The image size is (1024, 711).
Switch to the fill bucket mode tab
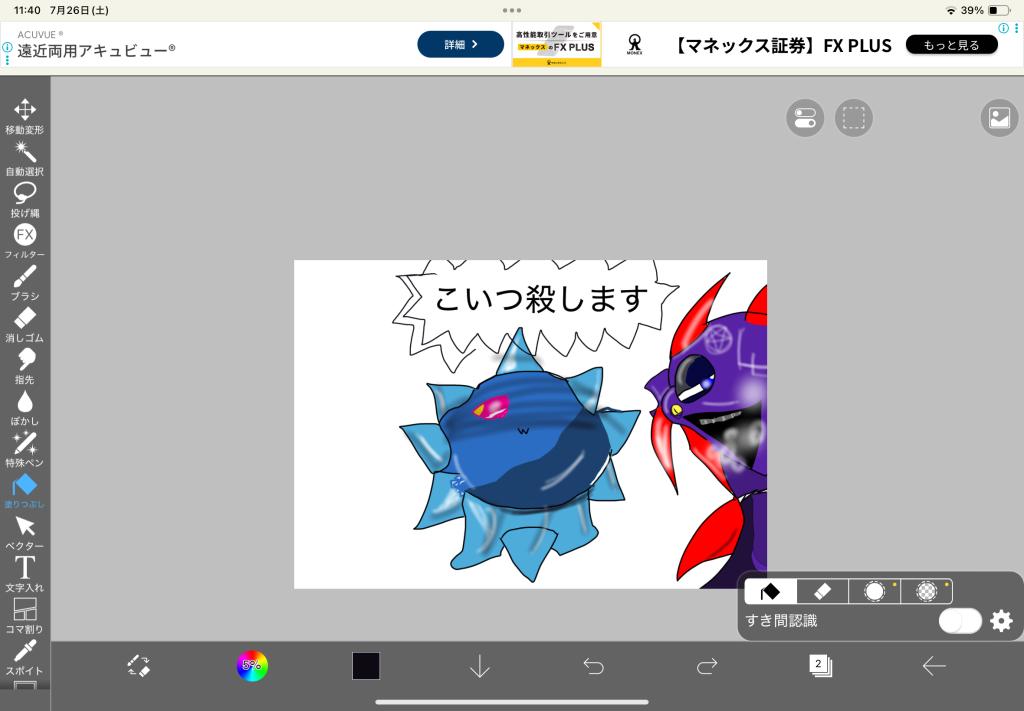click(771, 591)
